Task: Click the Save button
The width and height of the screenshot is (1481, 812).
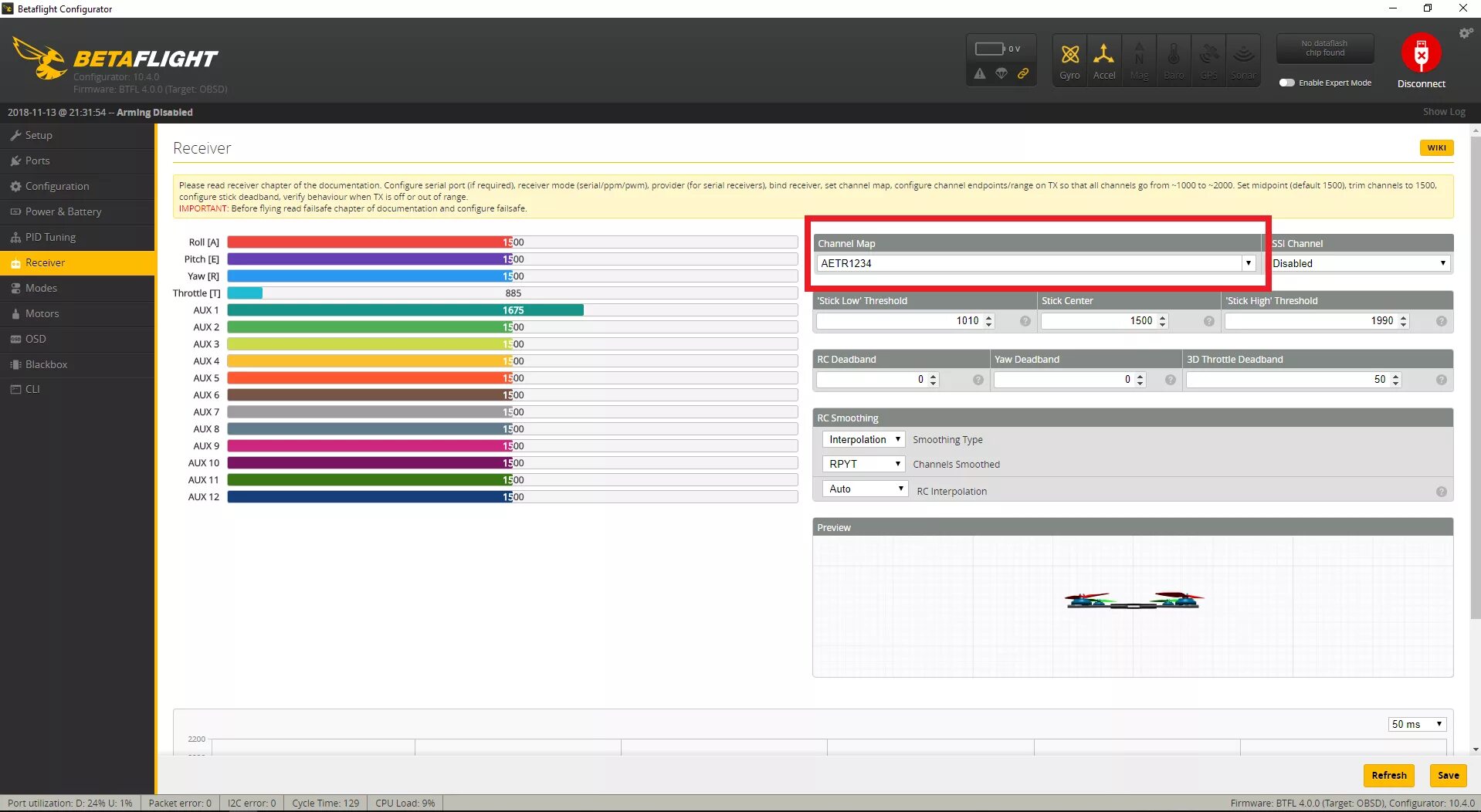Action: [1448, 776]
